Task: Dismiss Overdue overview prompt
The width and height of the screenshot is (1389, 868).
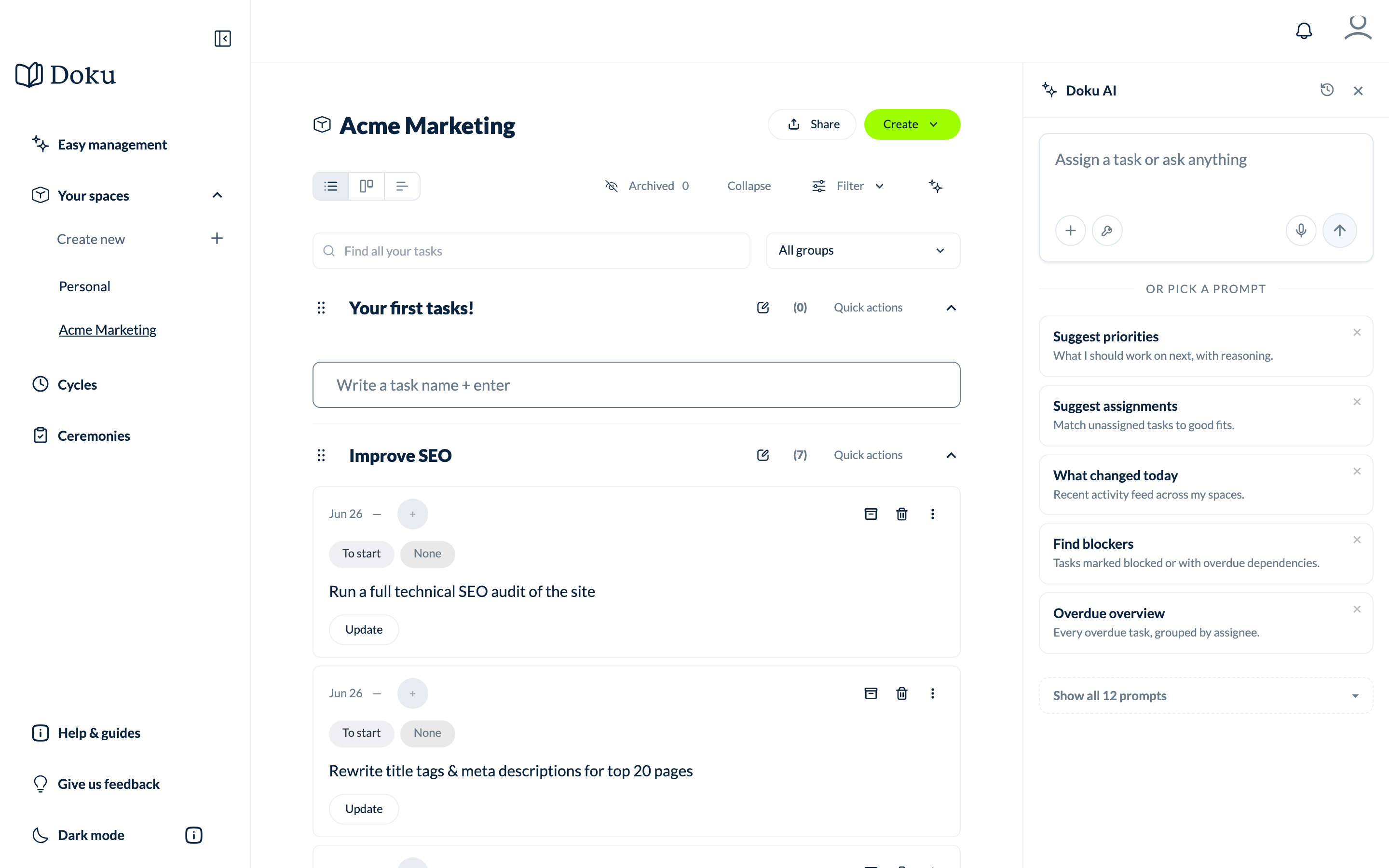Action: [1357, 609]
